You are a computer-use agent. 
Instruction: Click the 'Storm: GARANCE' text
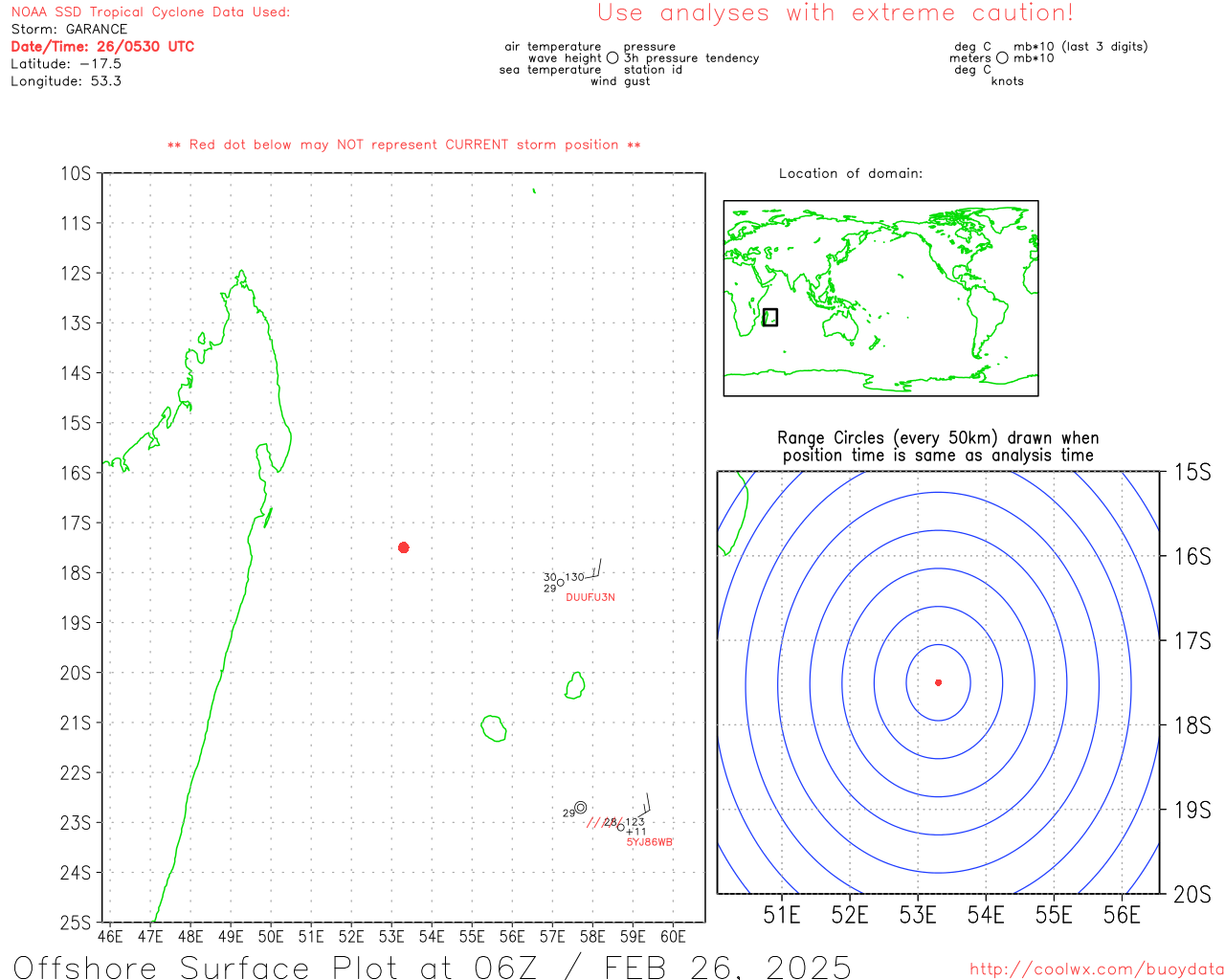click(x=69, y=30)
